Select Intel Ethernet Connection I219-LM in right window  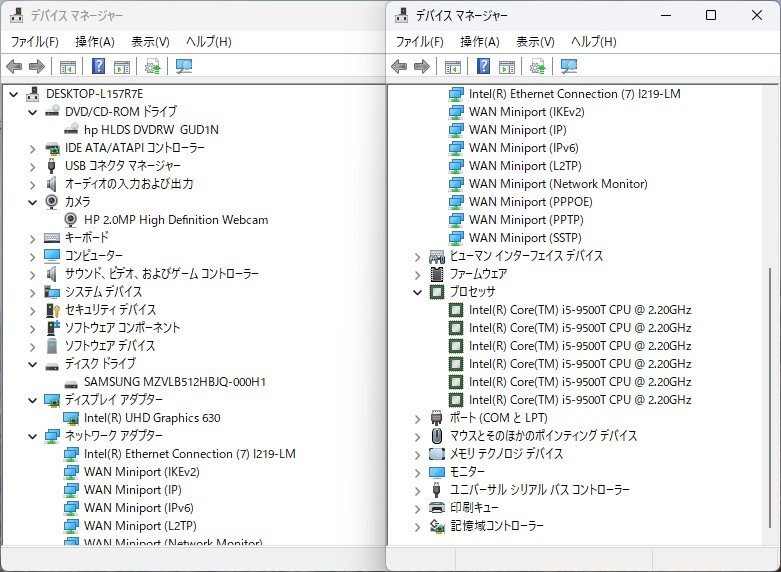pos(574,94)
